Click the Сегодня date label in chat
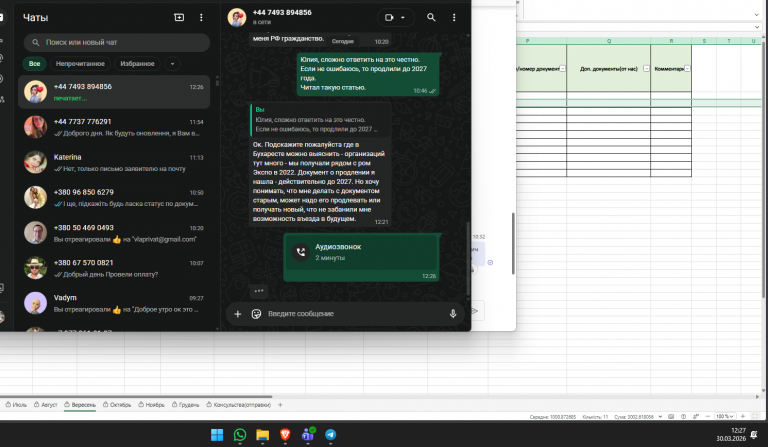This screenshot has height=447, width=768. 342,41
